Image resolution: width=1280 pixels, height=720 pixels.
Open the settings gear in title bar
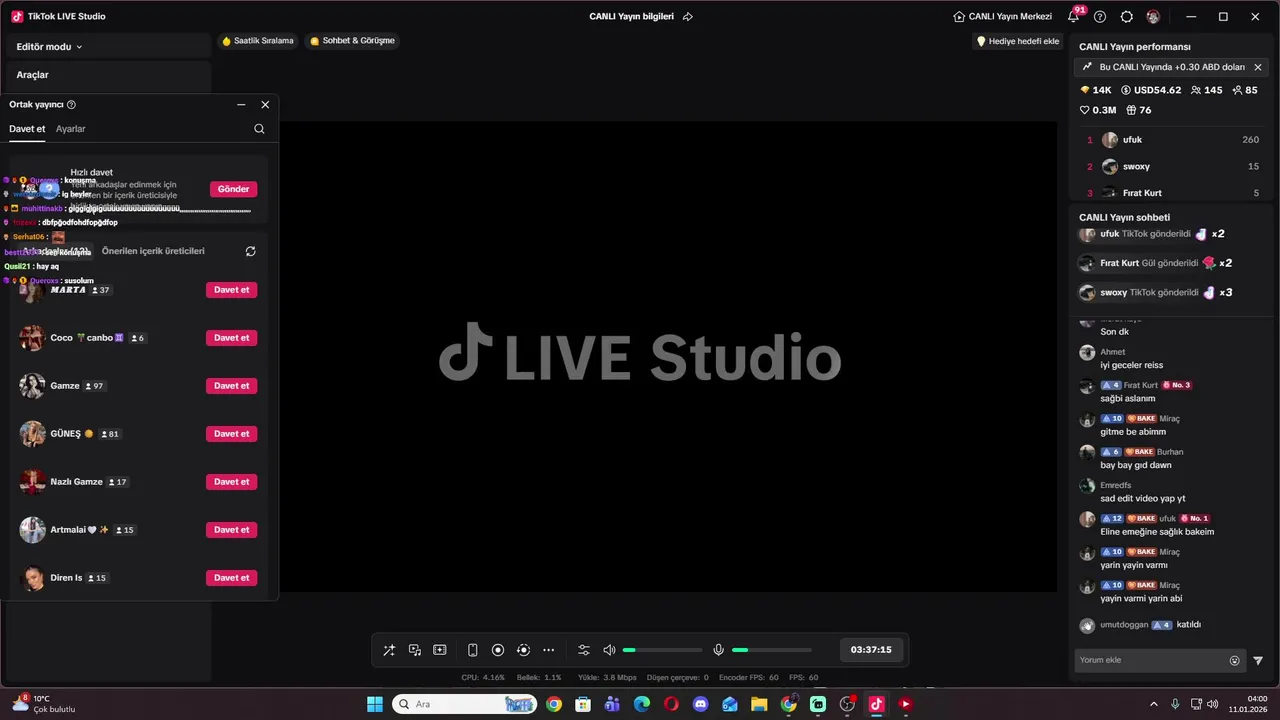tap(1127, 17)
